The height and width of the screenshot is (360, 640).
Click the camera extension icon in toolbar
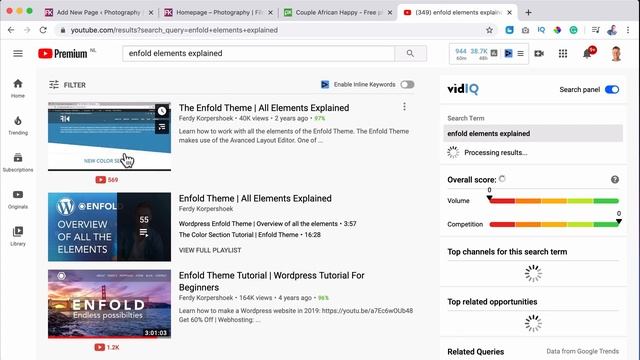tap(525, 30)
